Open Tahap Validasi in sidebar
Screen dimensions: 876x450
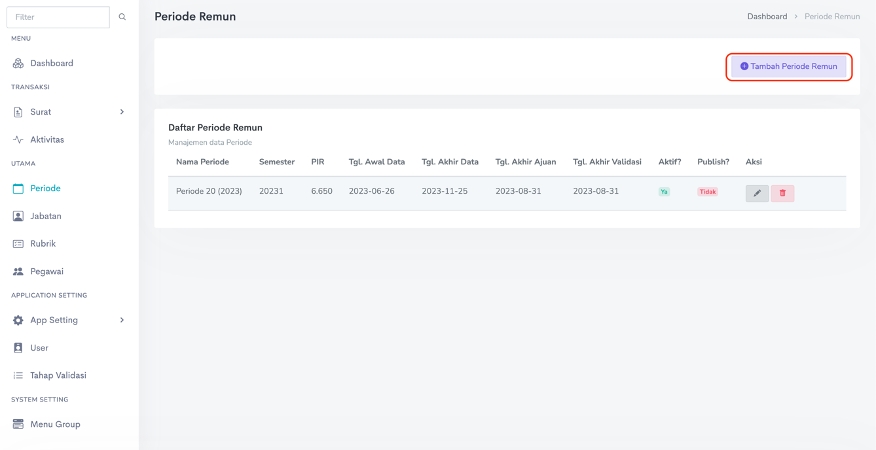click(58, 376)
